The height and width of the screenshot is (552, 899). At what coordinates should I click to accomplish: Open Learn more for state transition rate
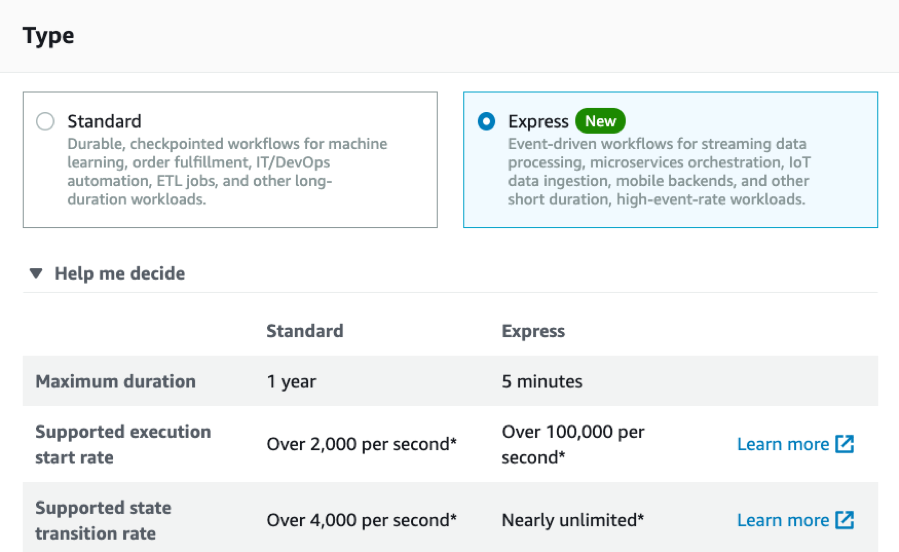point(782,520)
